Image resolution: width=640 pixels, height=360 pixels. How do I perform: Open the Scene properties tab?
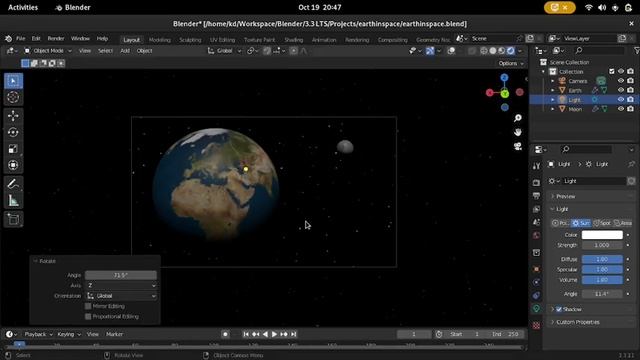(x=536, y=222)
